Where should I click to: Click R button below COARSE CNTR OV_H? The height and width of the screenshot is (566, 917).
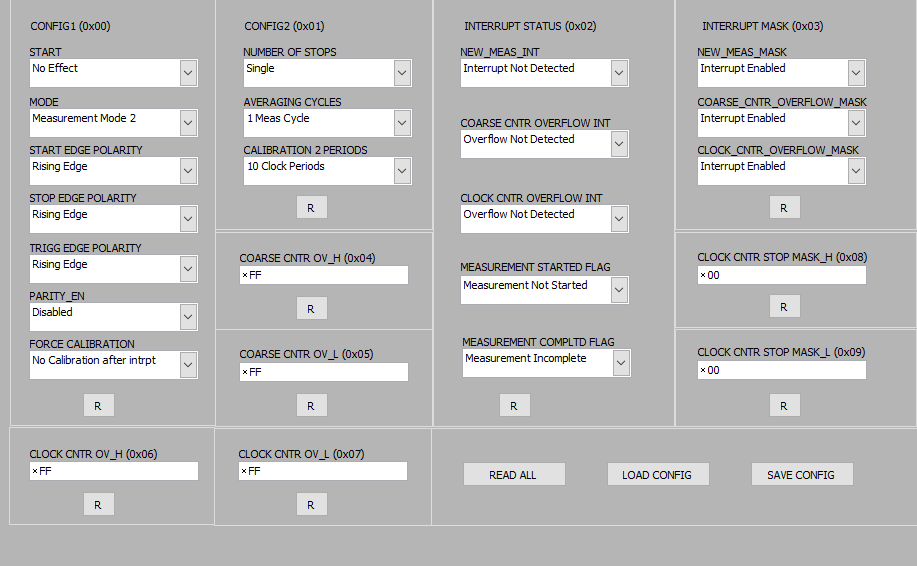[x=311, y=309]
